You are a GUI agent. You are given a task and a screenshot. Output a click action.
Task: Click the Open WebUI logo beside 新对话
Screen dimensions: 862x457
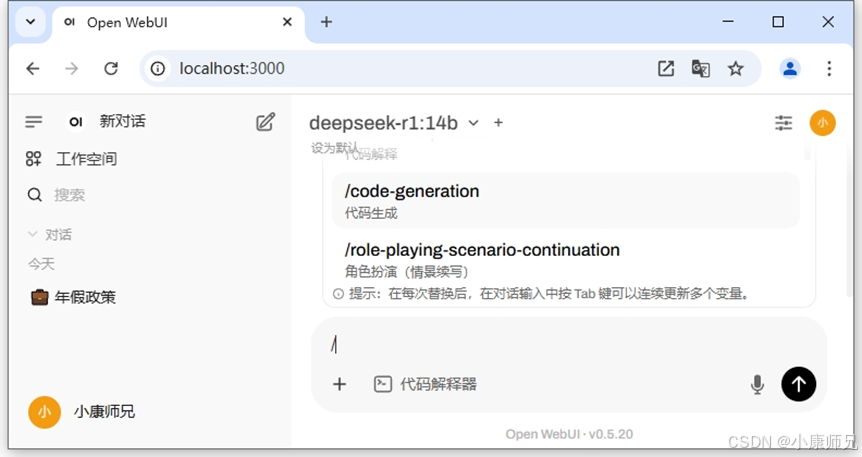pyautogui.click(x=76, y=122)
